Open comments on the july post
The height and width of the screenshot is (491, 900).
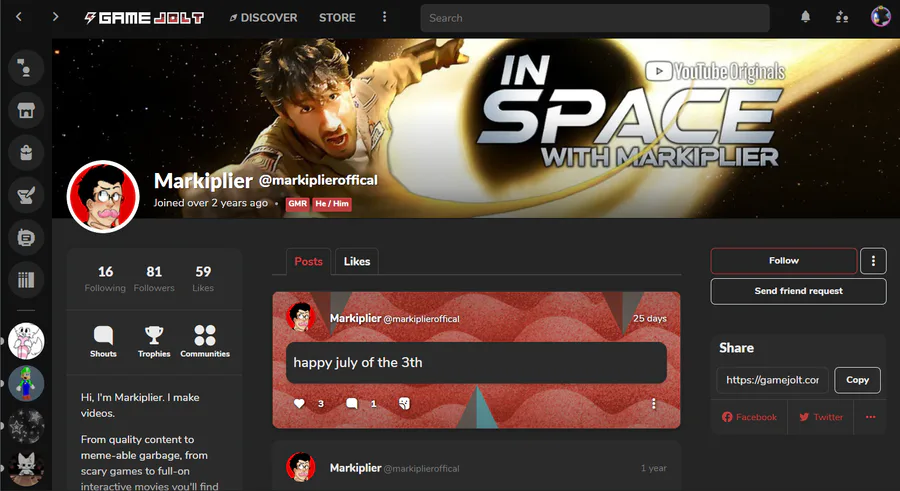(x=352, y=404)
